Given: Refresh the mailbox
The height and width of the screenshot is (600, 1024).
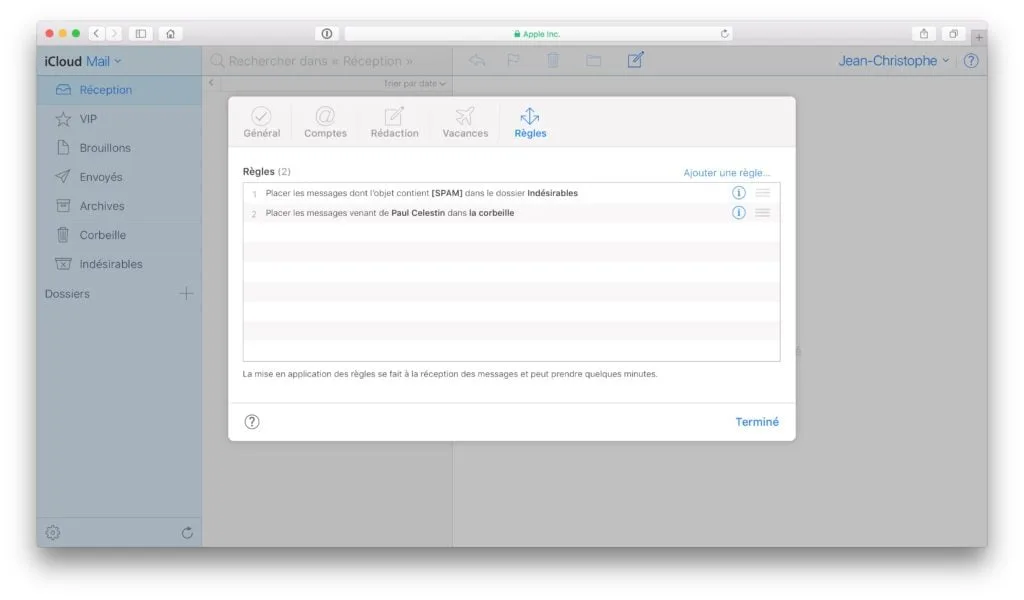Looking at the screenshot, I should (x=186, y=532).
